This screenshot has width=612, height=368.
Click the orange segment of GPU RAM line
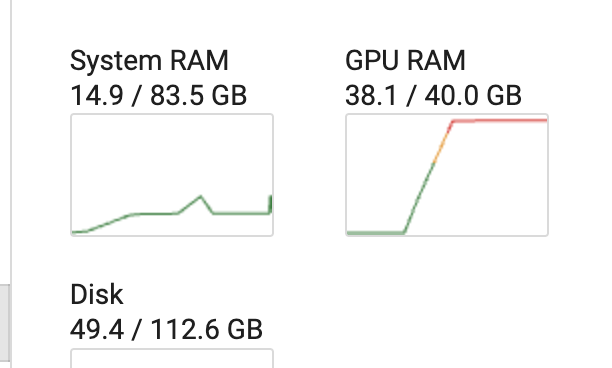(443, 142)
